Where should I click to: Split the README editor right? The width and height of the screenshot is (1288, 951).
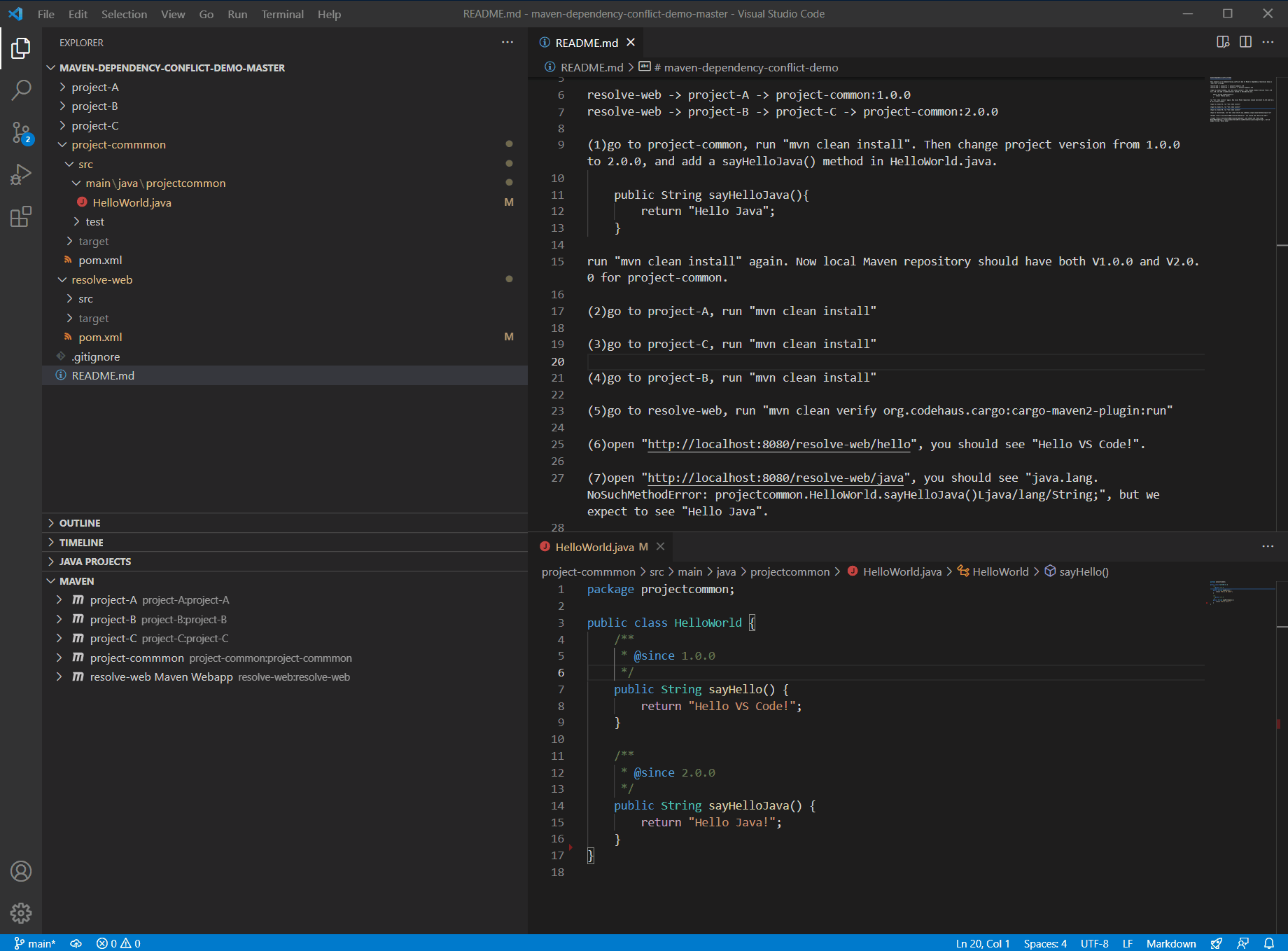tap(1245, 42)
